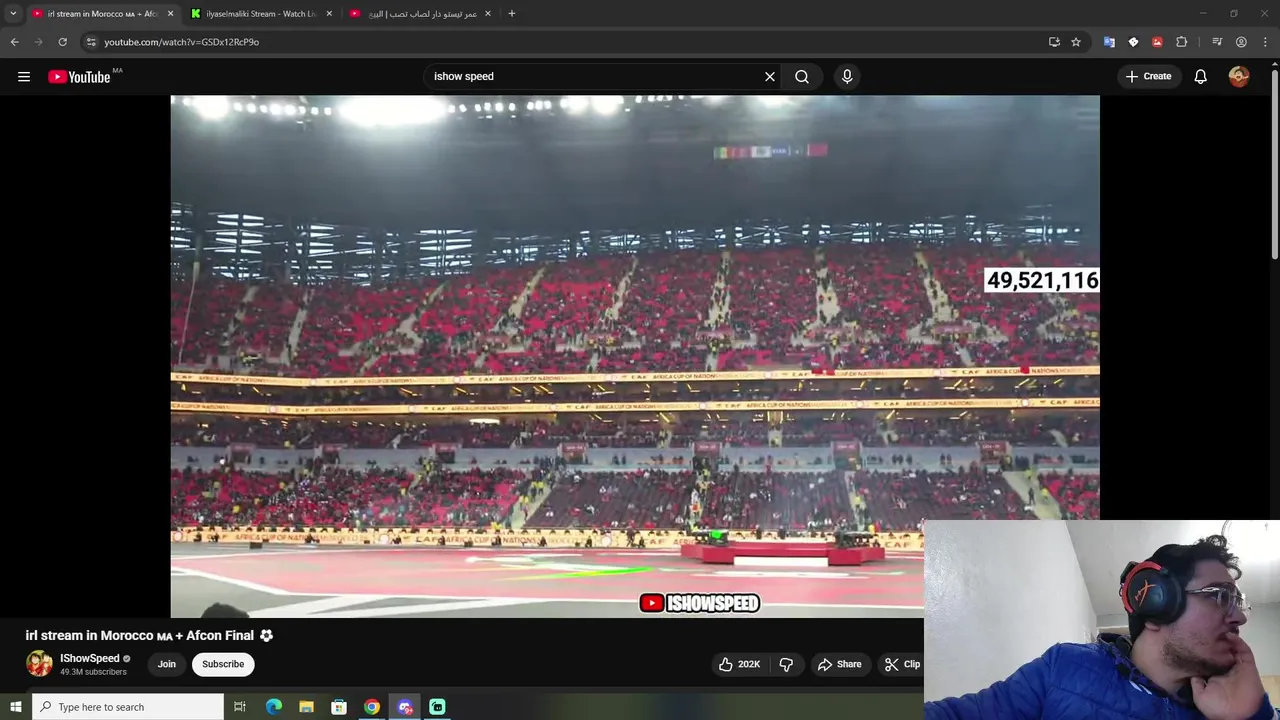Join the ISHowSpeed channel membership
This screenshot has height=720, width=1280.
click(x=166, y=664)
